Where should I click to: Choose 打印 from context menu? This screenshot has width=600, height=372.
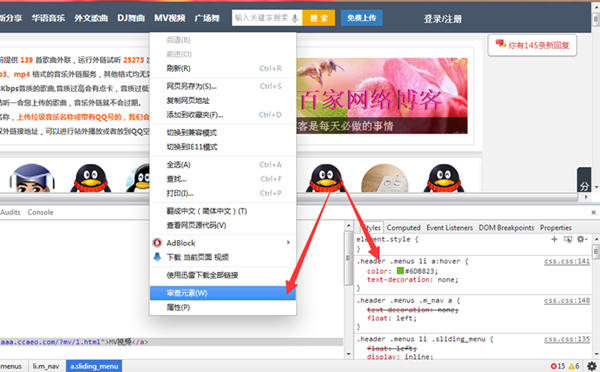point(223,193)
